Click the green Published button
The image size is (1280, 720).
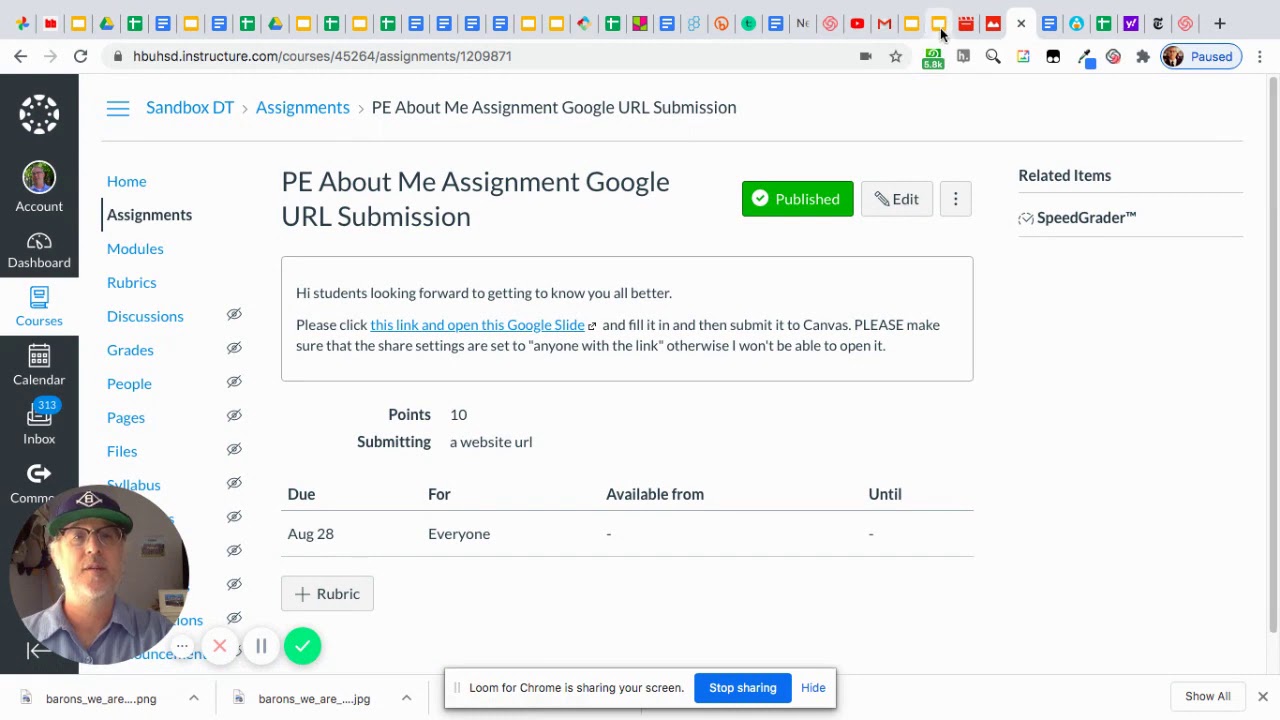click(x=797, y=199)
